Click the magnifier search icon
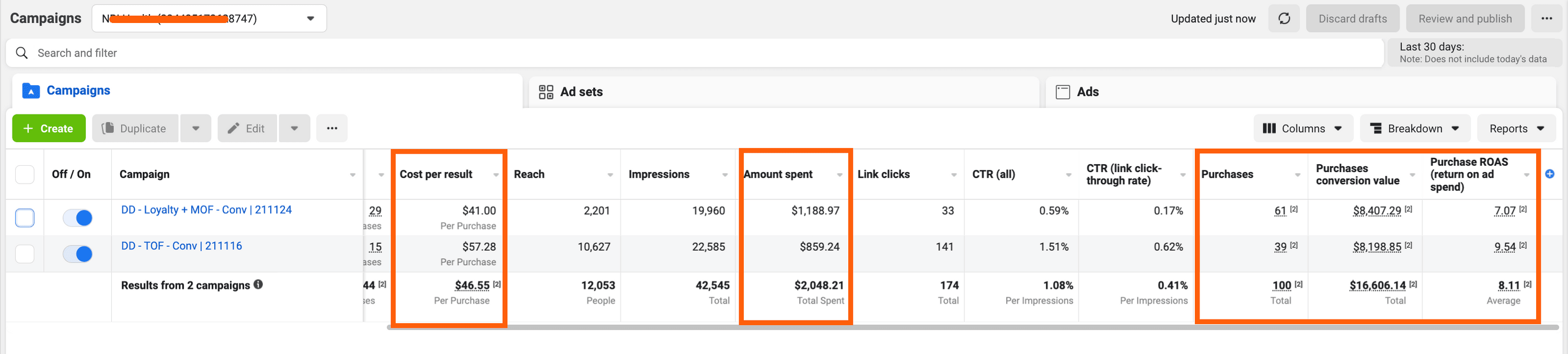The width and height of the screenshot is (1568, 354). pos(22,53)
